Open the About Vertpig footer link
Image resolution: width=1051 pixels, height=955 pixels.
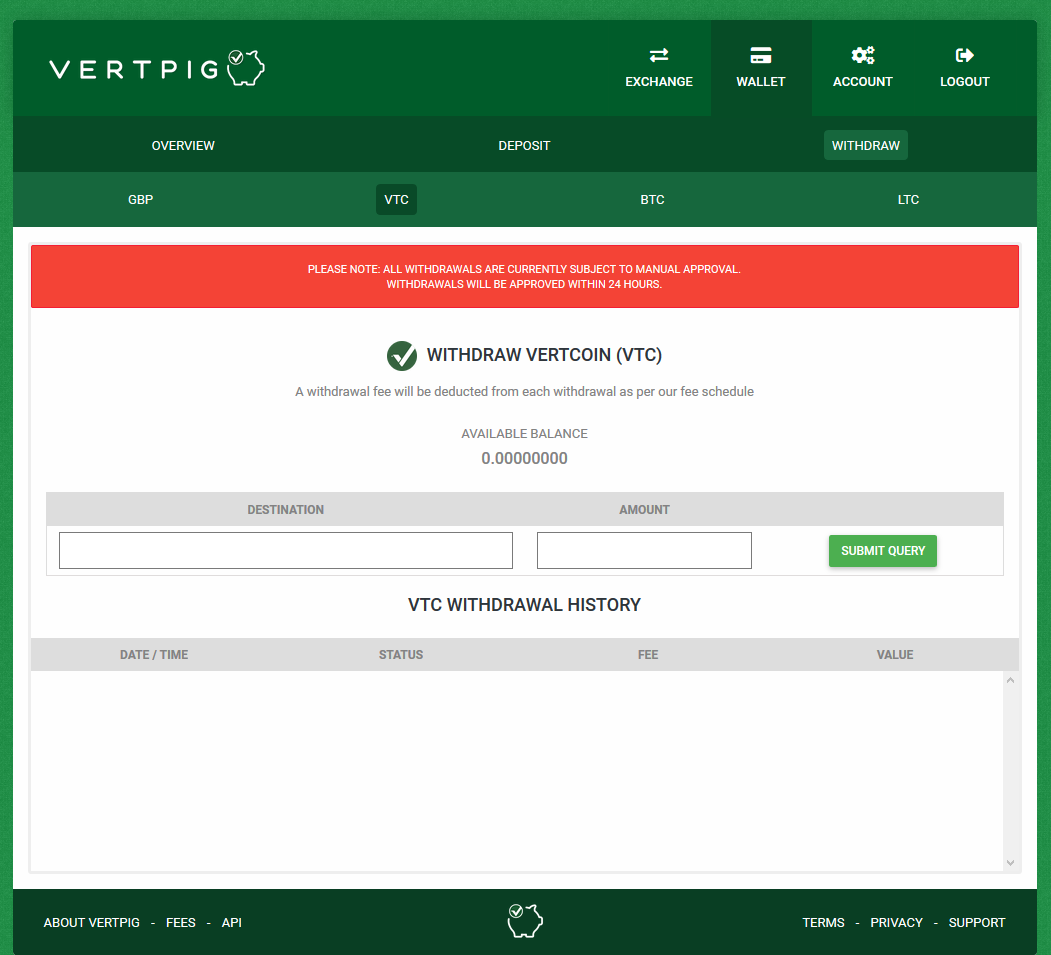click(x=92, y=923)
